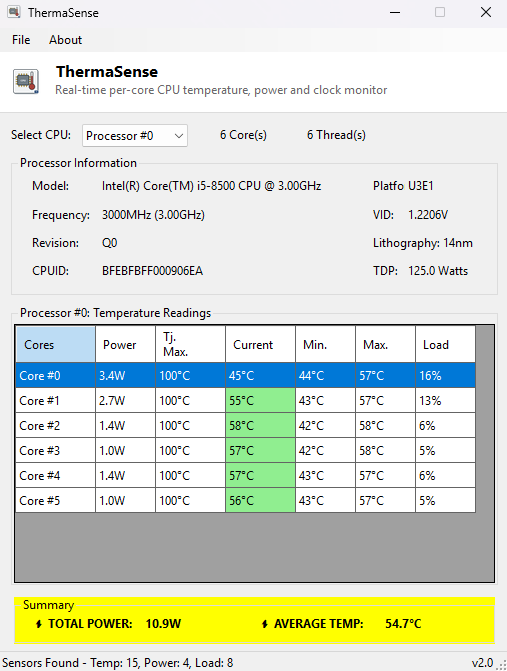507x671 pixels.
Task: Click Core #2 current temperature 58°C cell
Action: point(261,426)
